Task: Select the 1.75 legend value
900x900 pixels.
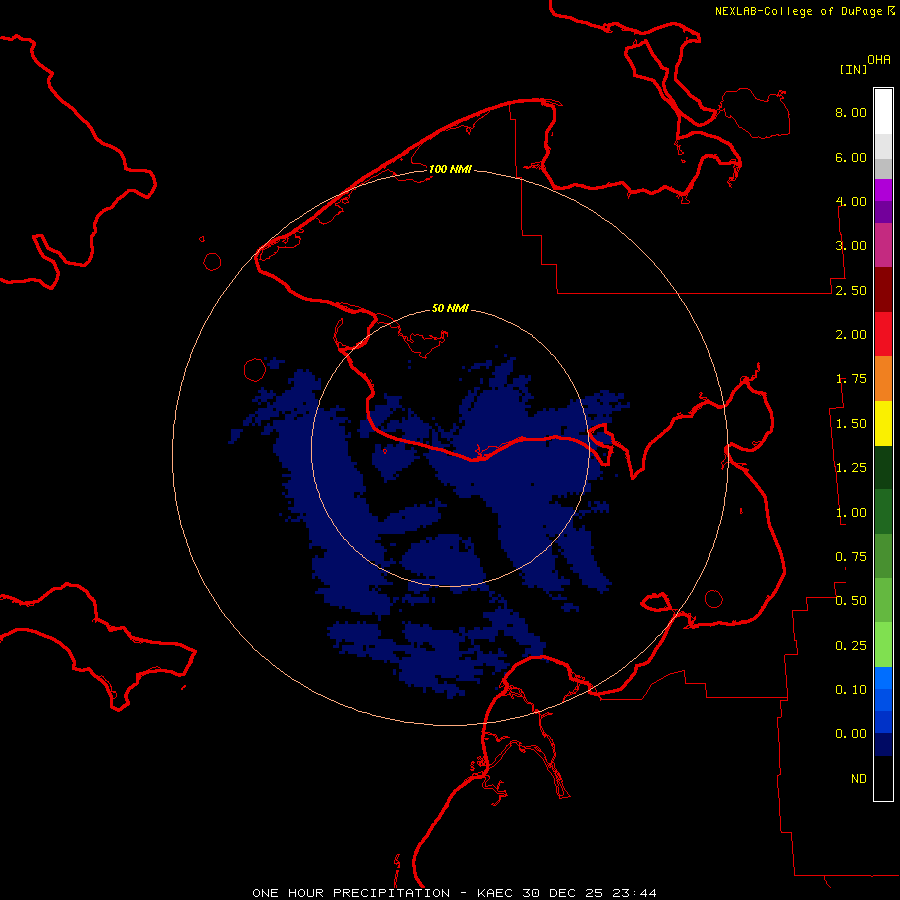Action: point(851,379)
